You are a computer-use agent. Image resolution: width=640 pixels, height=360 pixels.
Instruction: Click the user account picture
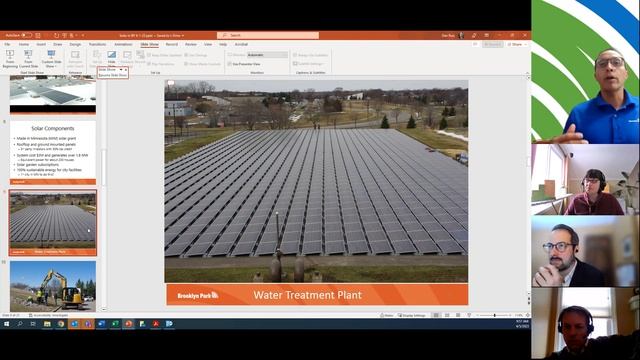tap(461, 36)
